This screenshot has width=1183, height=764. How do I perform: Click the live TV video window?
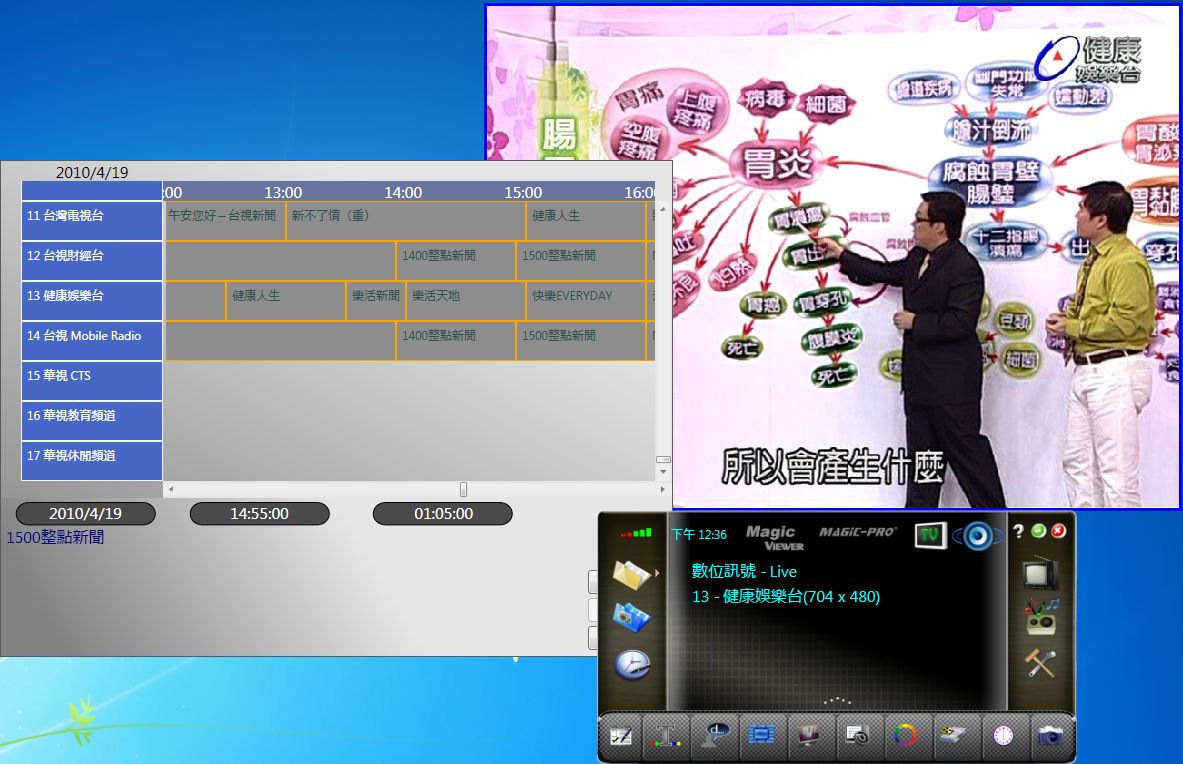pyautogui.click(x=833, y=256)
